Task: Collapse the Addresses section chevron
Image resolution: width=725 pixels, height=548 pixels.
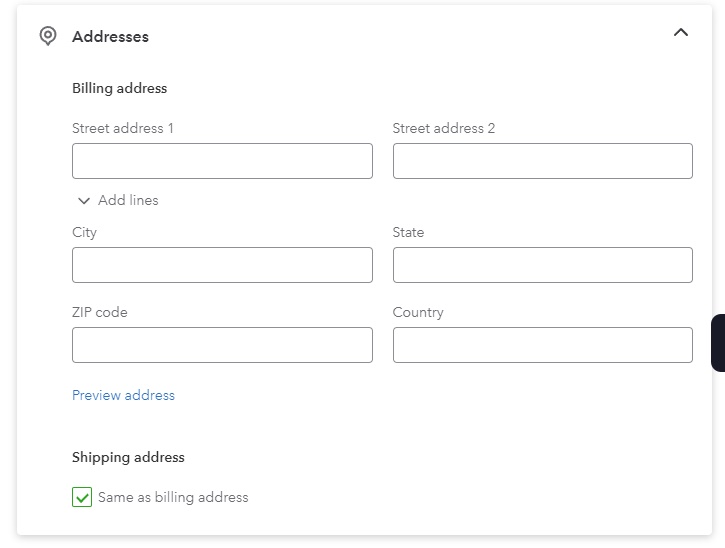Action: 681,32
